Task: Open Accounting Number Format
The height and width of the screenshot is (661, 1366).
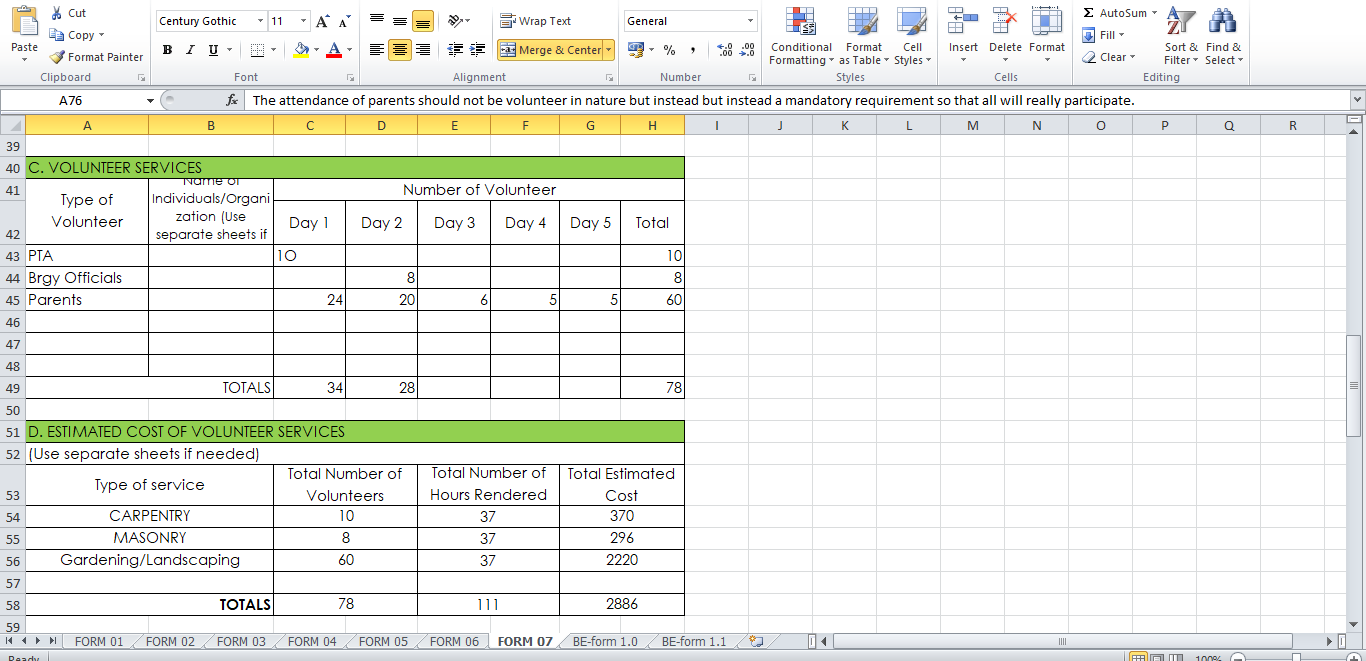Action: (635, 50)
